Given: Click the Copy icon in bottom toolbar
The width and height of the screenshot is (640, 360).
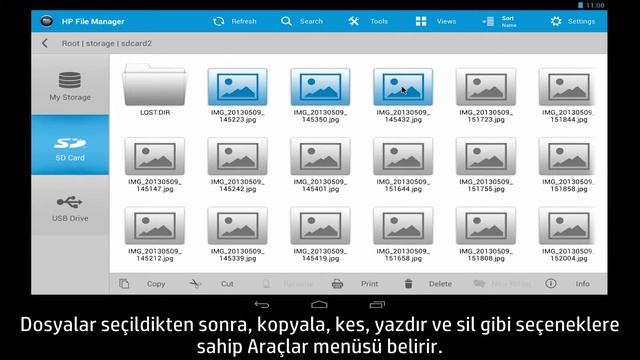Looking at the screenshot, I should tap(124, 284).
